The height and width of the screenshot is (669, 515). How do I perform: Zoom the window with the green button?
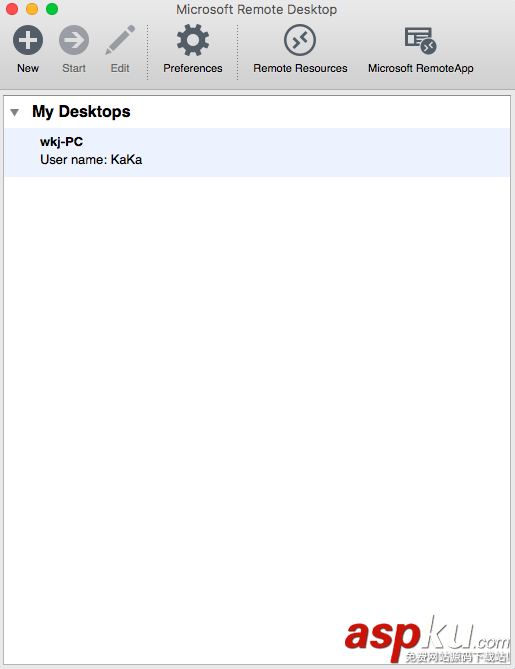(52, 9)
